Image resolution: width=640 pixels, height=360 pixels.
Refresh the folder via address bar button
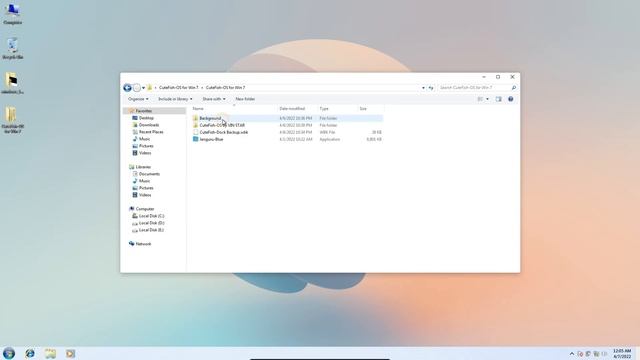click(x=431, y=88)
